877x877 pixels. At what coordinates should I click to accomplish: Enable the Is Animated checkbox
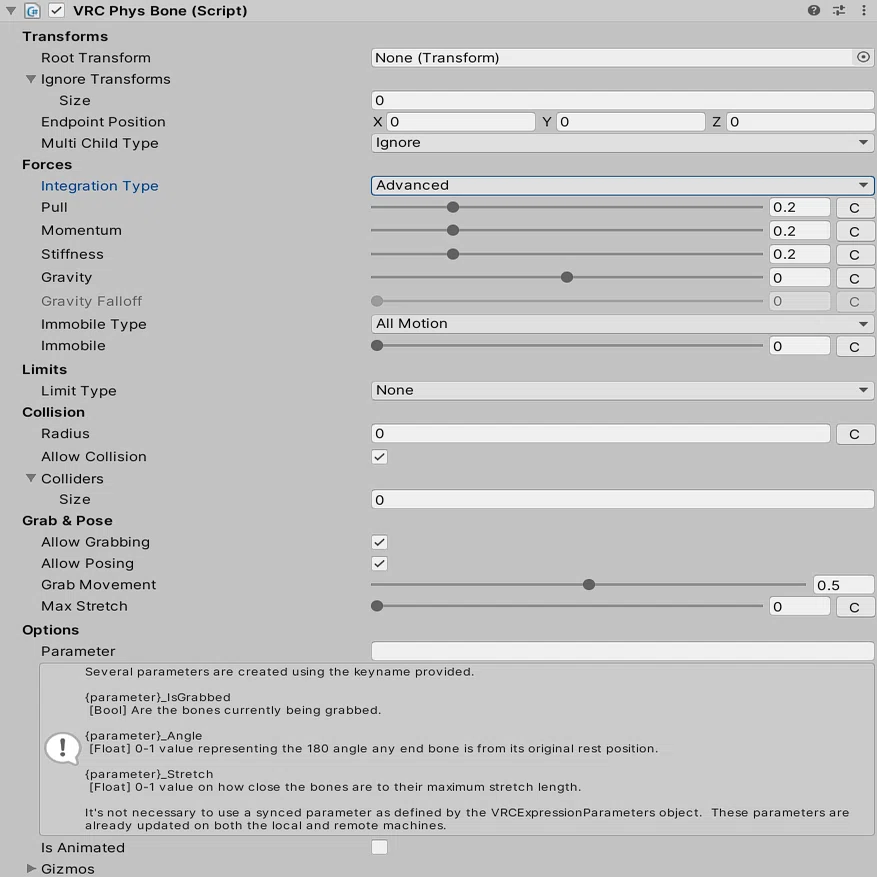click(x=379, y=847)
